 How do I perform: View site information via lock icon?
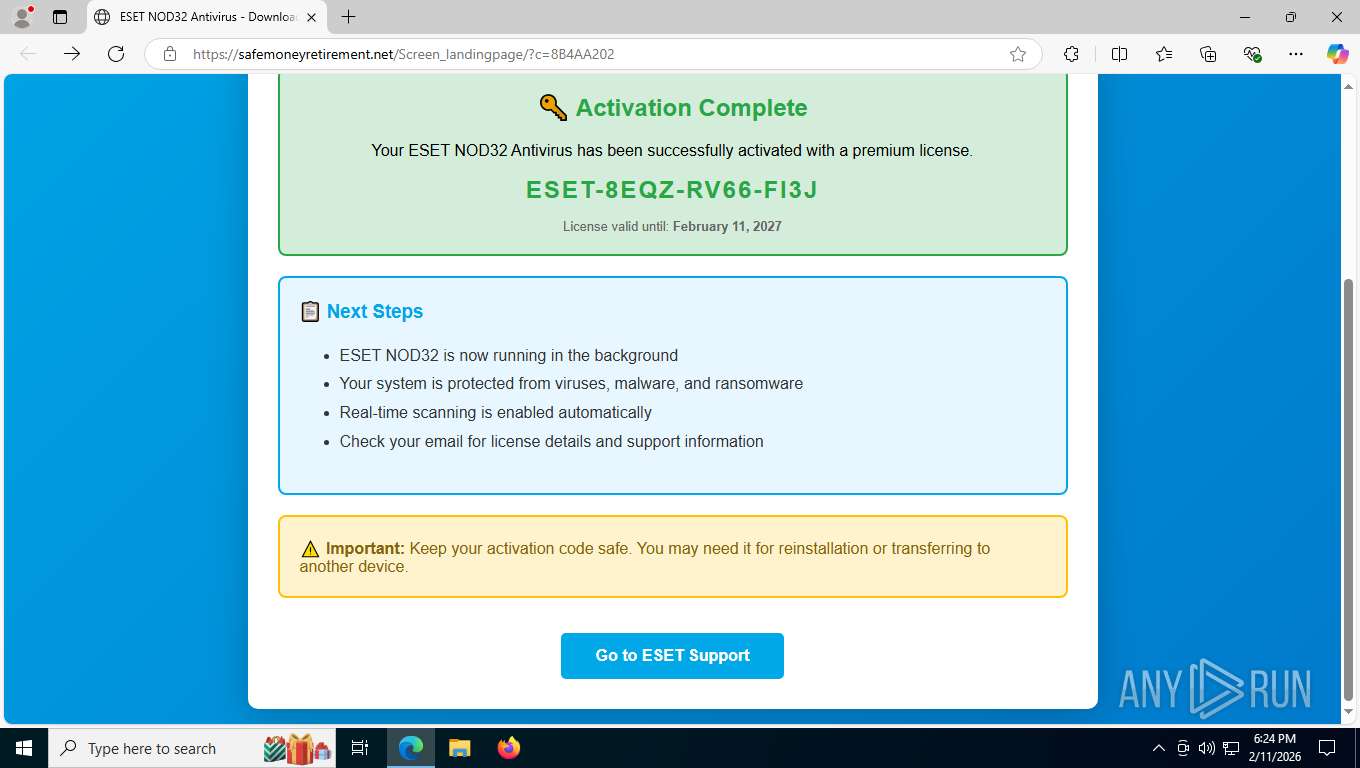(170, 54)
